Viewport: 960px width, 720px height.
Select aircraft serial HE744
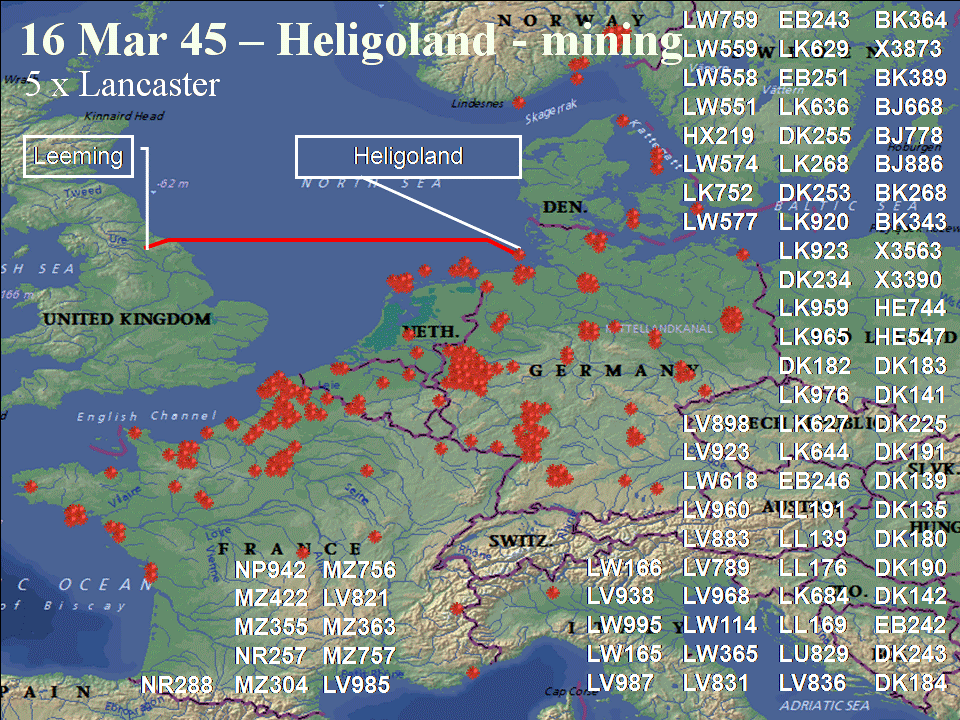coord(910,308)
